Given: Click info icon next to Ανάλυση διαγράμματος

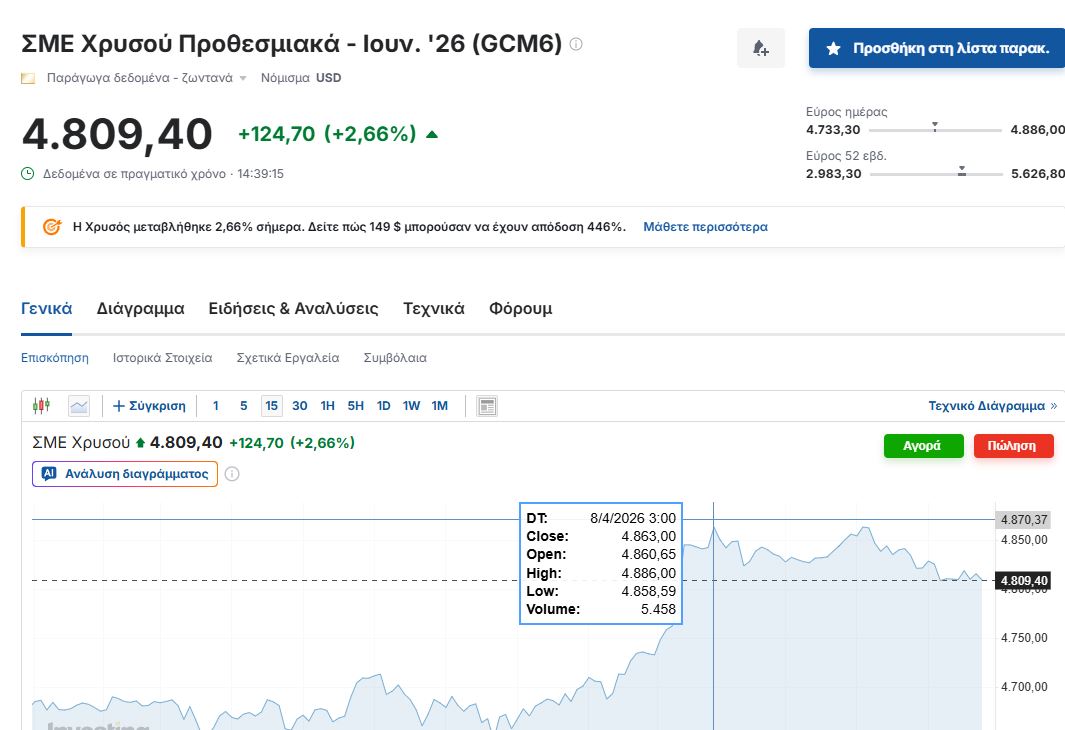Looking at the screenshot, I should pos(232,474).
